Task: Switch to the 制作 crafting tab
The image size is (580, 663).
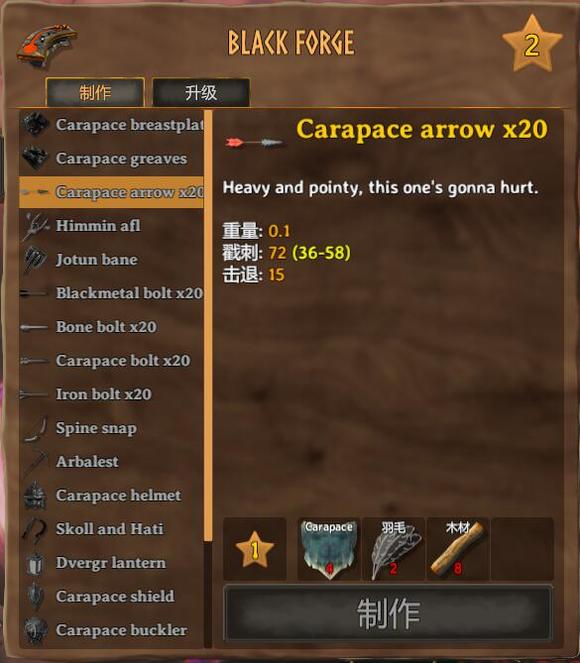Action: pyautogui.click(x=95, y=92)
